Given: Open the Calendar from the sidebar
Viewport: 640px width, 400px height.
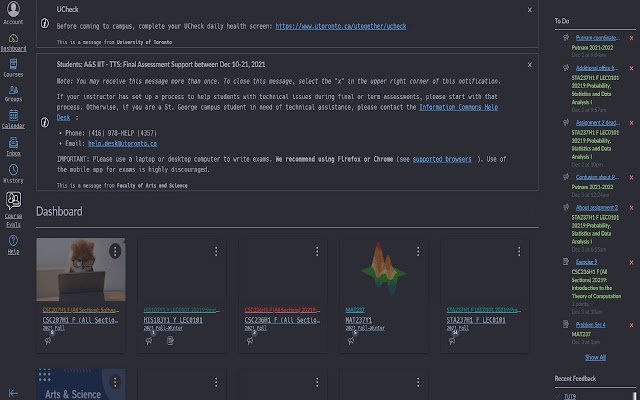Looking at the screenshot, I should coord(13,119).
